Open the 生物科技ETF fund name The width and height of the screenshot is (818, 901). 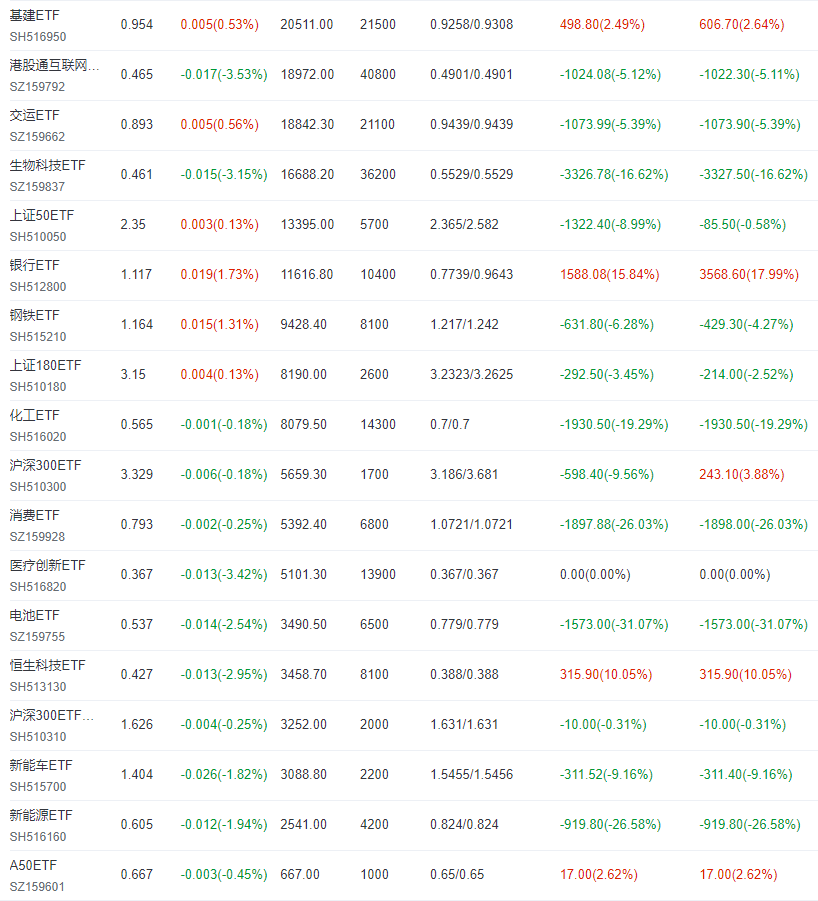click(48, 165)
